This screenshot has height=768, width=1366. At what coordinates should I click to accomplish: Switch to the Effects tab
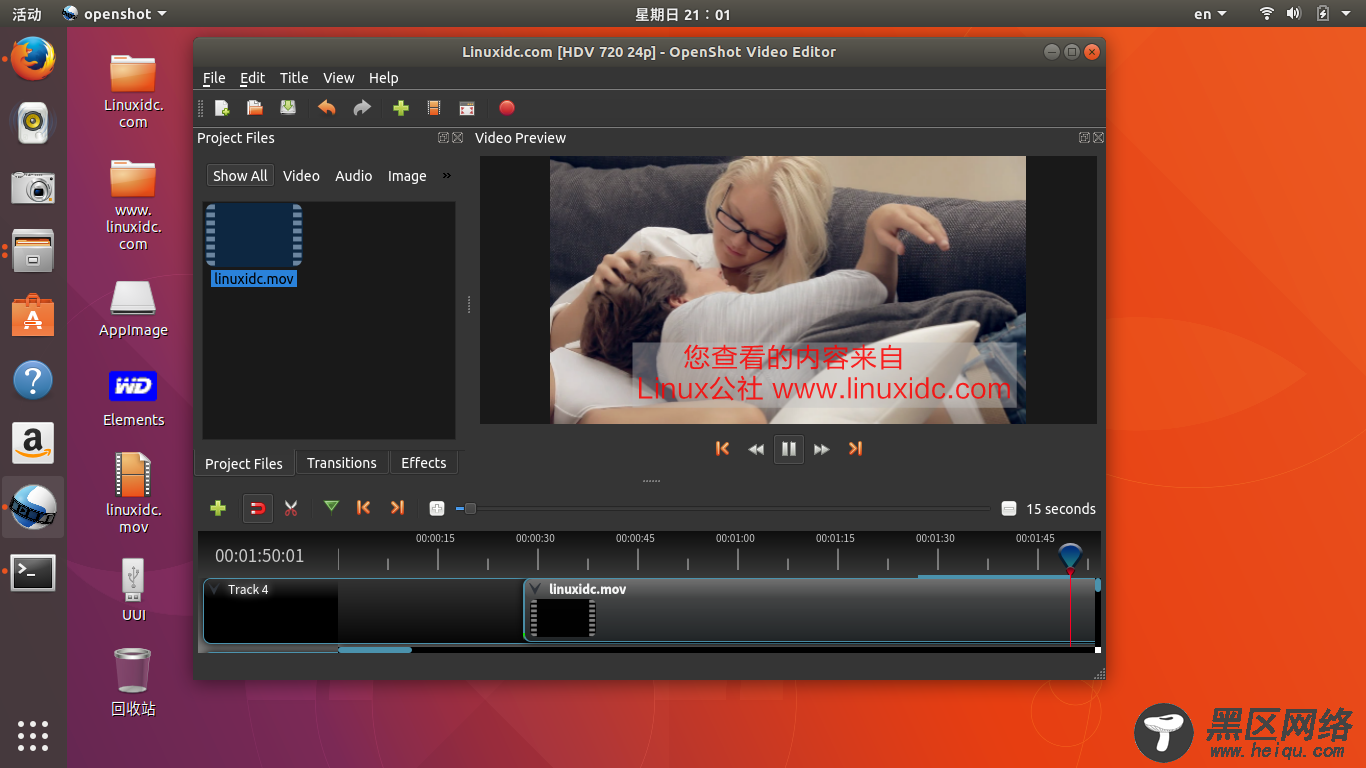pos(424,463)
